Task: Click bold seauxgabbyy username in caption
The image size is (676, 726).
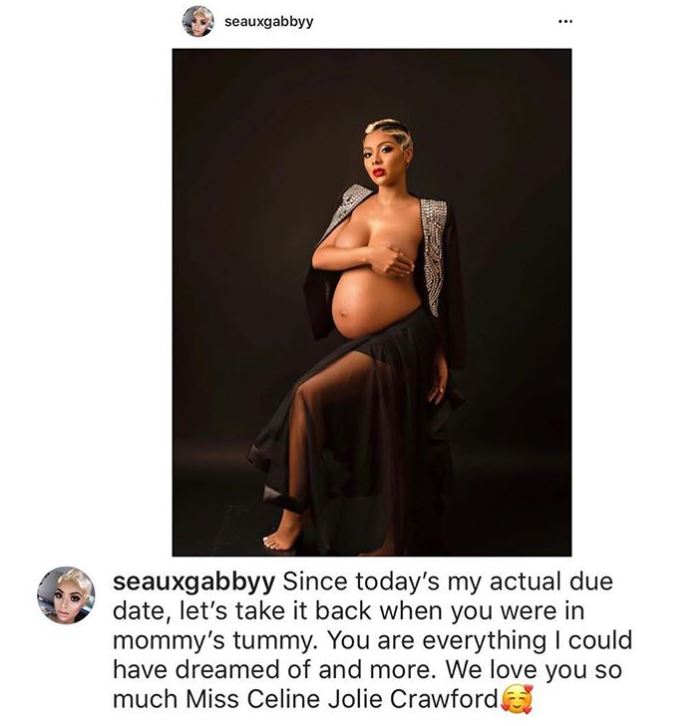Action: click(x=194, y=582)
